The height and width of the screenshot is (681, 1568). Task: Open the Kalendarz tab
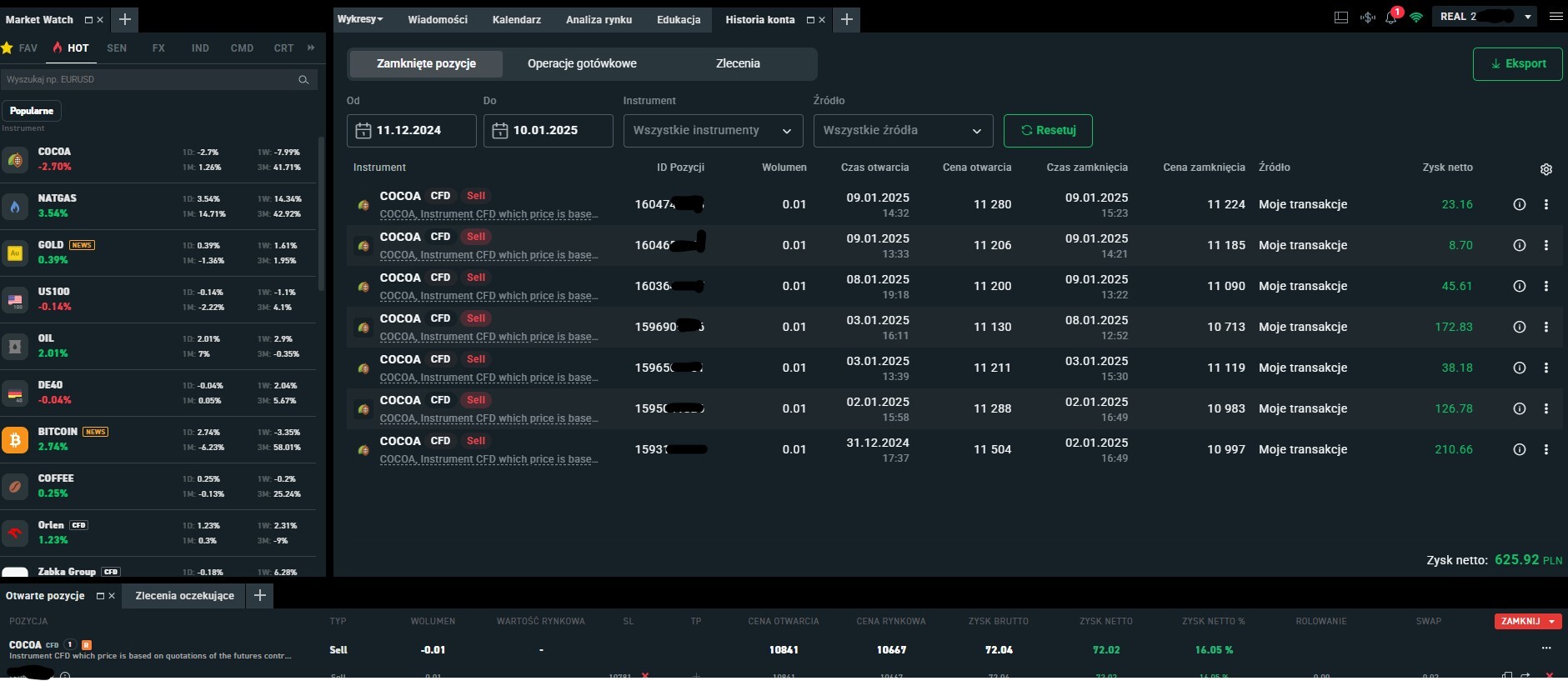516,19
